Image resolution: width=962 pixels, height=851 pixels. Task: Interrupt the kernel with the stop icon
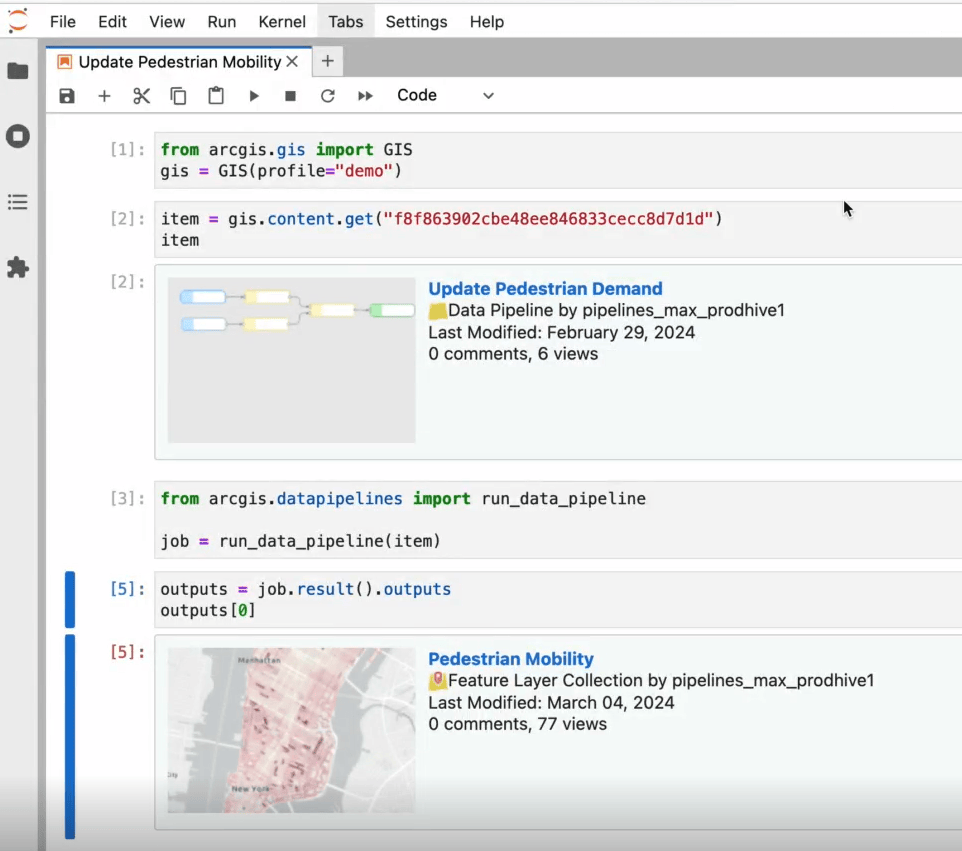coord(289,95)
